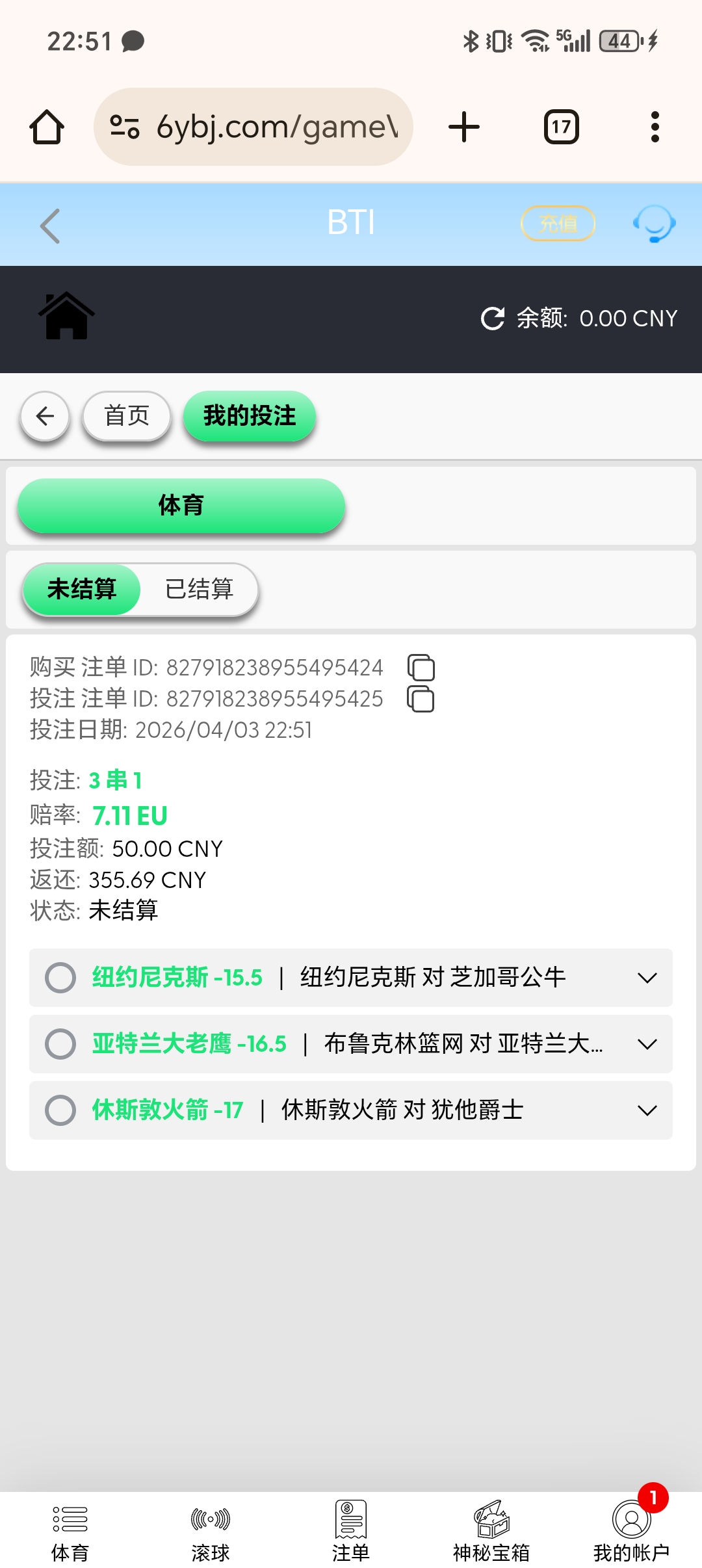Select the 亚特兰大老鹰 -16.5 radio button

click(60, 1044)
